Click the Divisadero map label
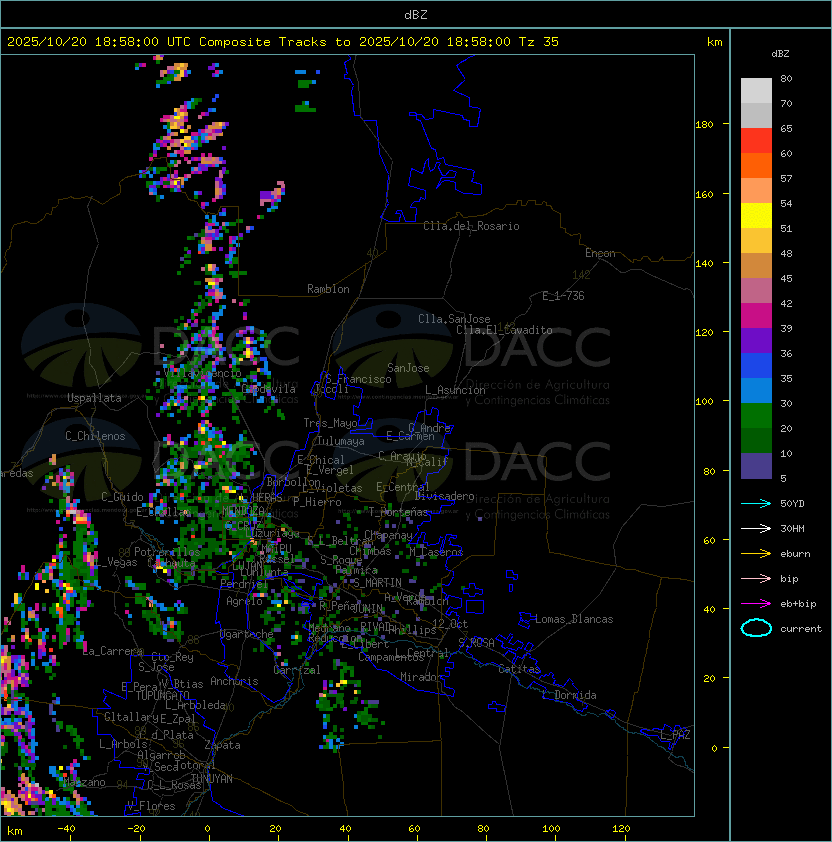832x842 pixels. pos(444,496)
